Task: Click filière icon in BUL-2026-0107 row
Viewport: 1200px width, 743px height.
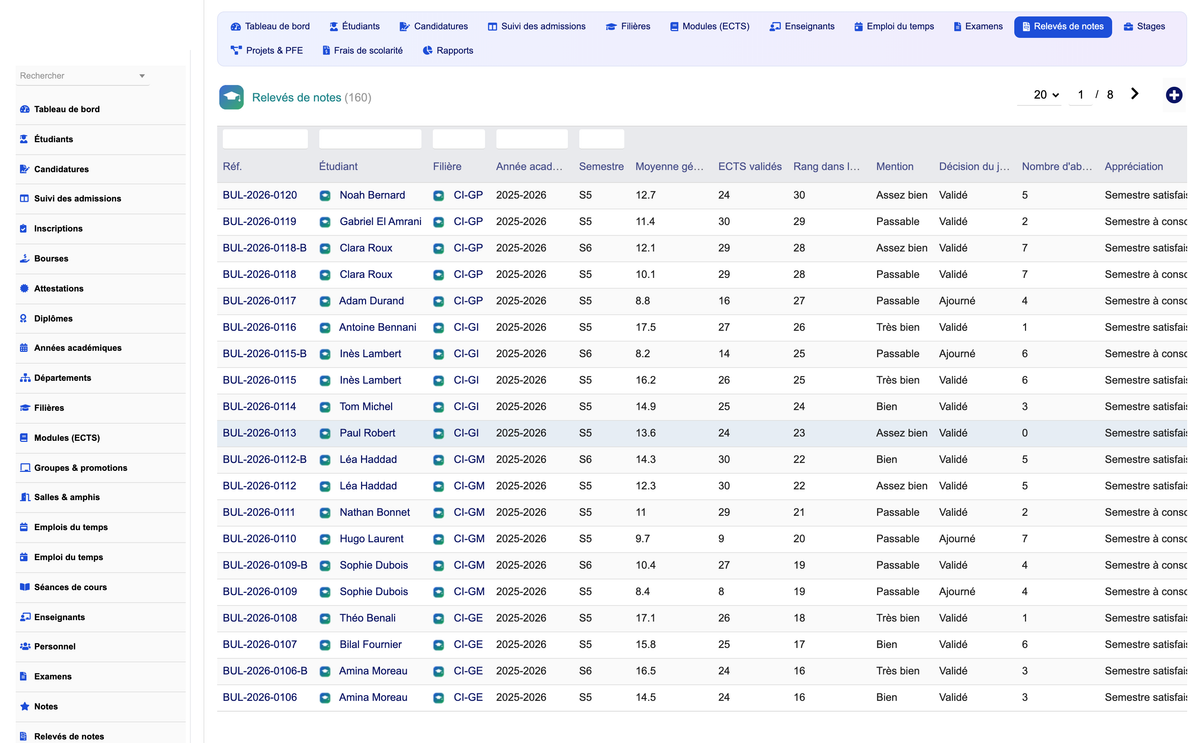Action: (439, 645)
